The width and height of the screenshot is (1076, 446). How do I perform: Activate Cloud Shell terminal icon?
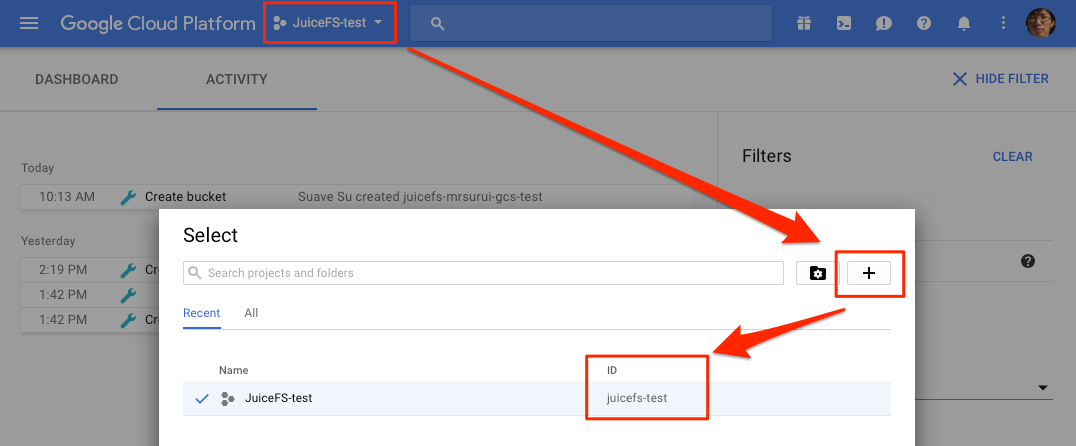(844, 23)
